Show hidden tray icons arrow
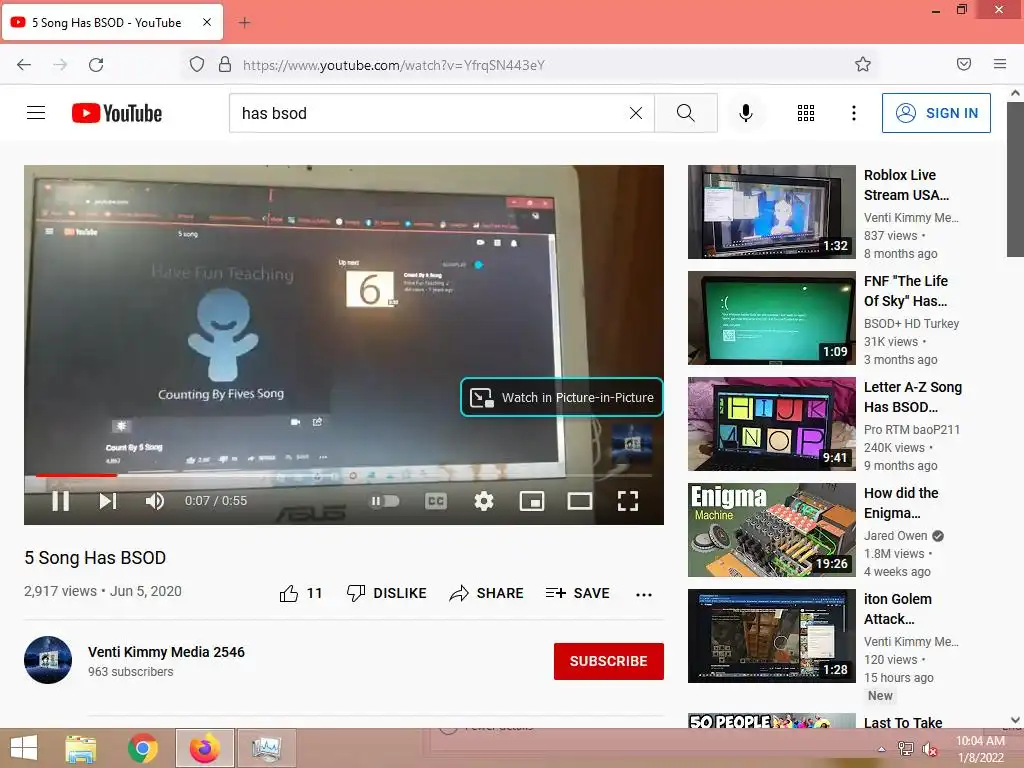This screenshot has height=768, width=1024. pos(881,749)
